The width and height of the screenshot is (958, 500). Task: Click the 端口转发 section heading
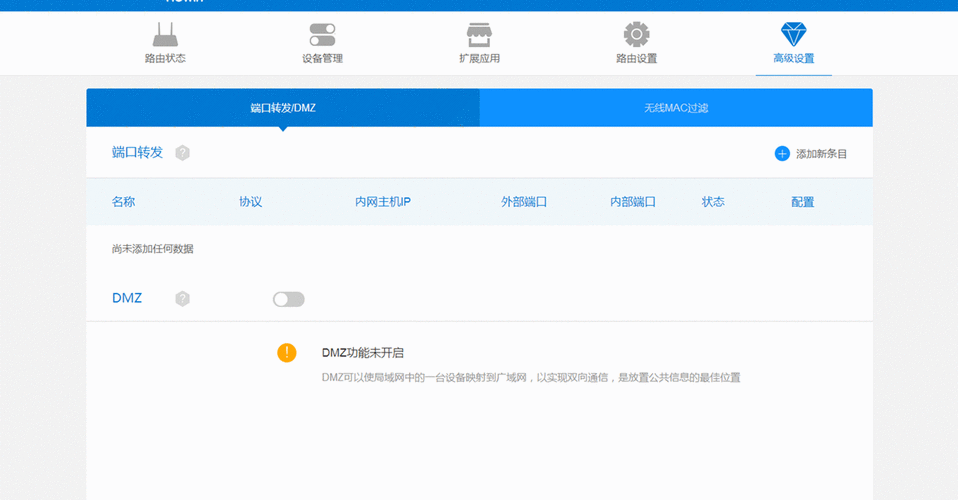tap(137, 153)
